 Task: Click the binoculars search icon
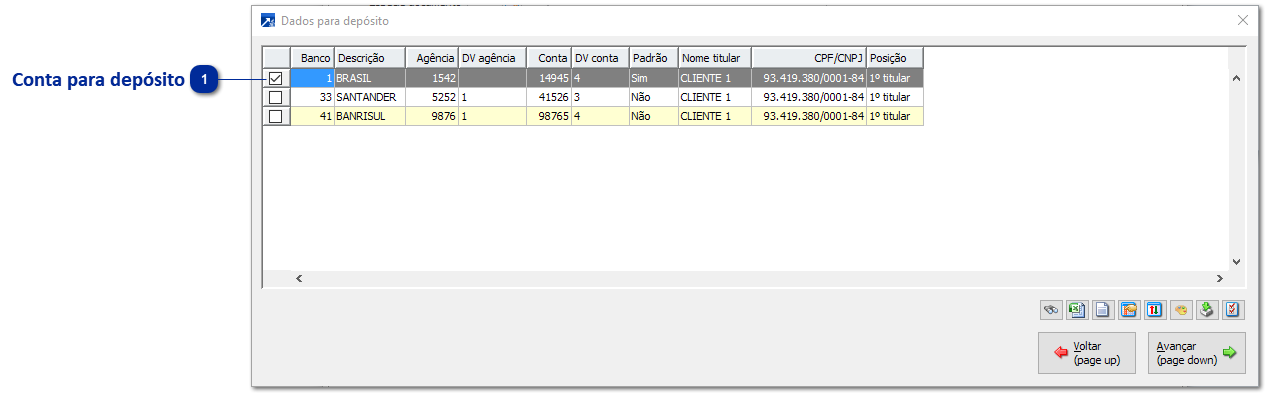click(1051, 310)
